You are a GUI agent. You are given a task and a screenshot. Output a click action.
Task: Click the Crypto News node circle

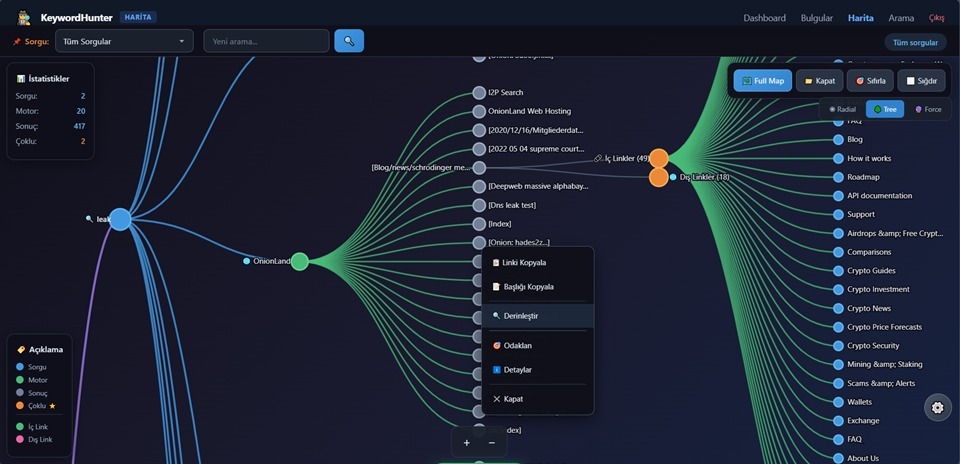click(838, 309)
